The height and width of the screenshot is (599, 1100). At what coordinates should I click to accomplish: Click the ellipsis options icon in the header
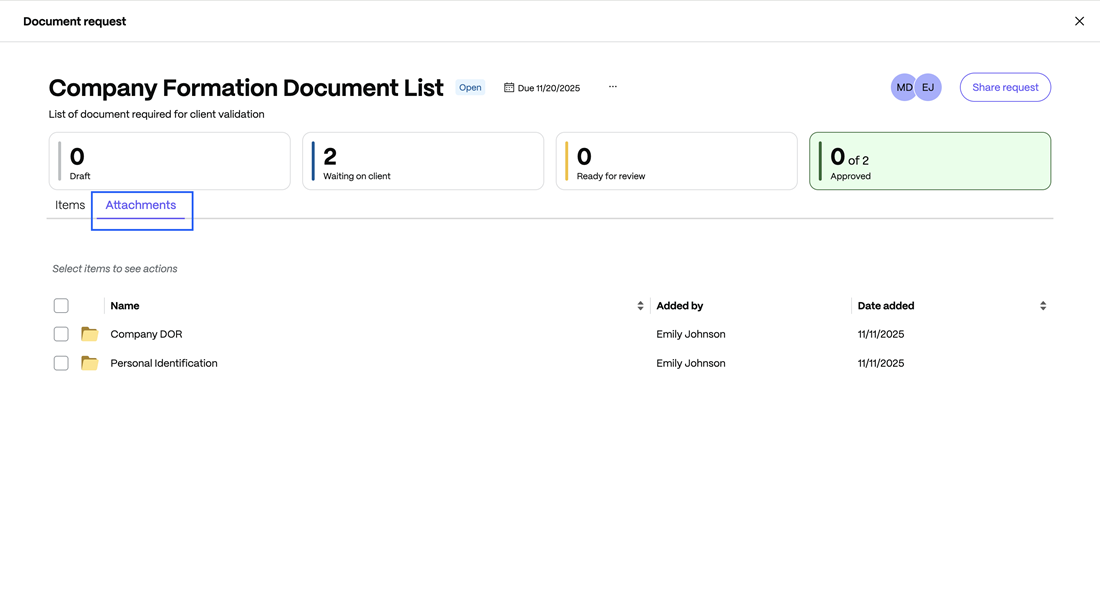click(x=612, y=87)
